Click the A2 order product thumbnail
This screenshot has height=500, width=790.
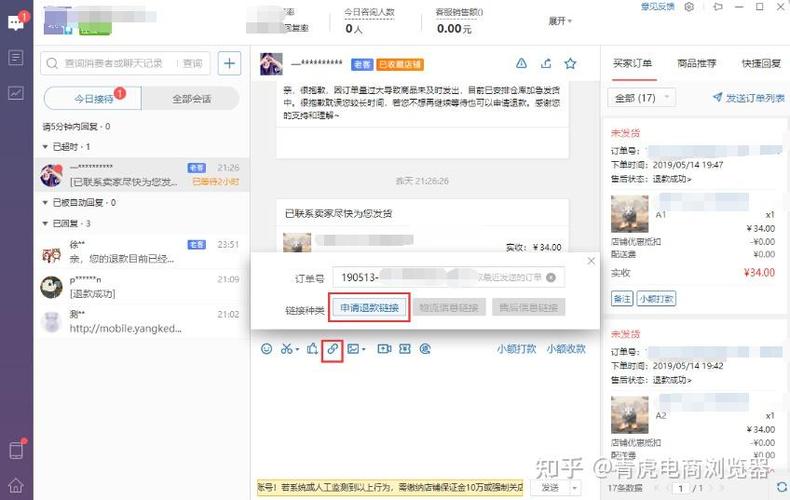(x=630, y=415)
